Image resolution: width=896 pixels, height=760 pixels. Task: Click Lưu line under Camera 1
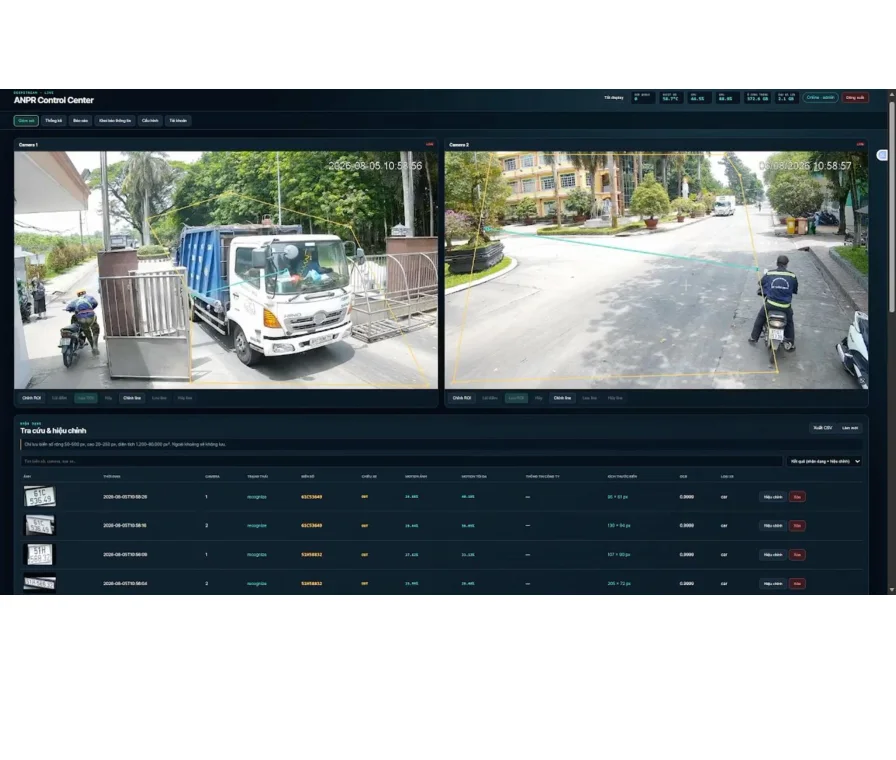coord(159,398)
